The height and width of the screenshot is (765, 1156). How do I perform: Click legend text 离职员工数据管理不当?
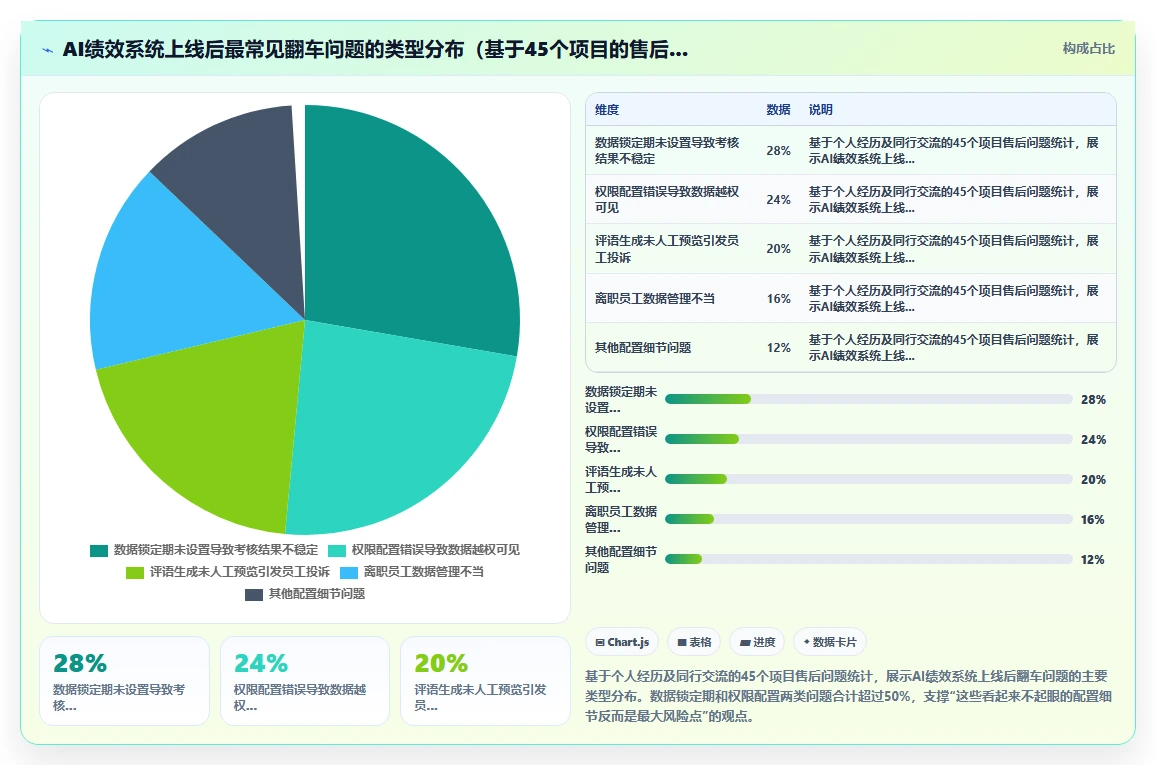(x=424, y=572)
